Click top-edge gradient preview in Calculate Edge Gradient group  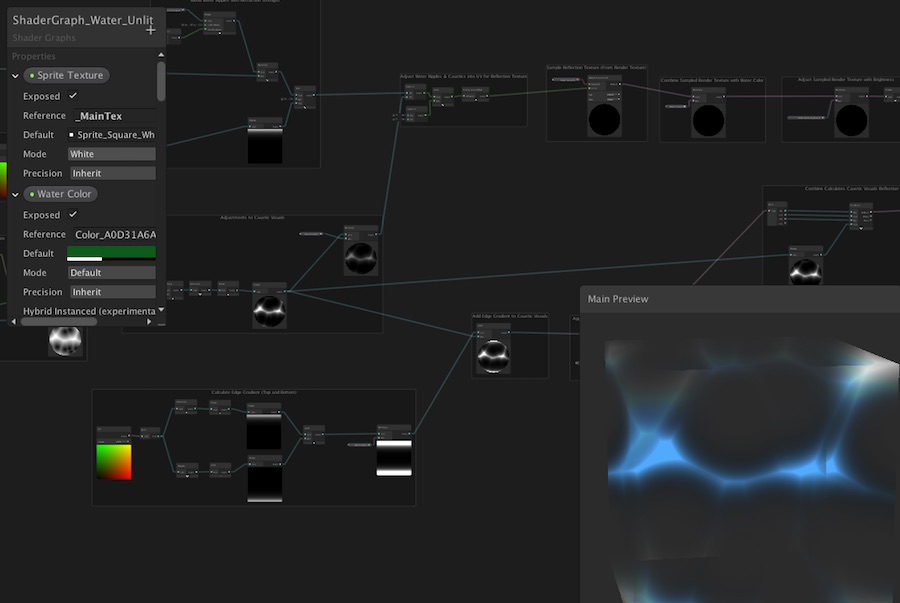(x=264, y=431)
